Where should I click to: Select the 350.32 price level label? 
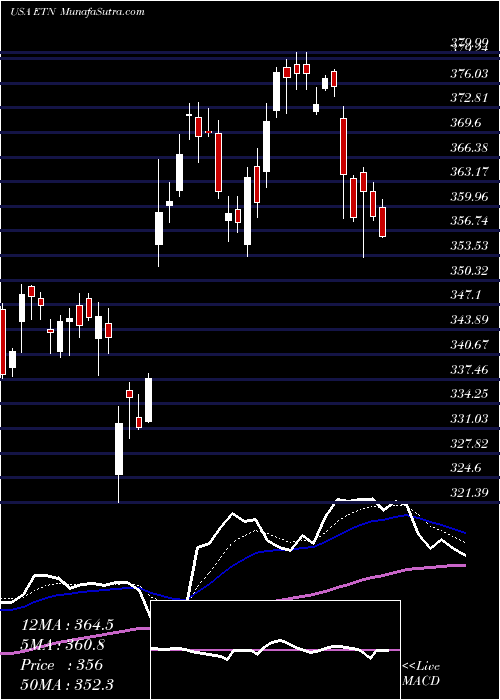point(469,271)
